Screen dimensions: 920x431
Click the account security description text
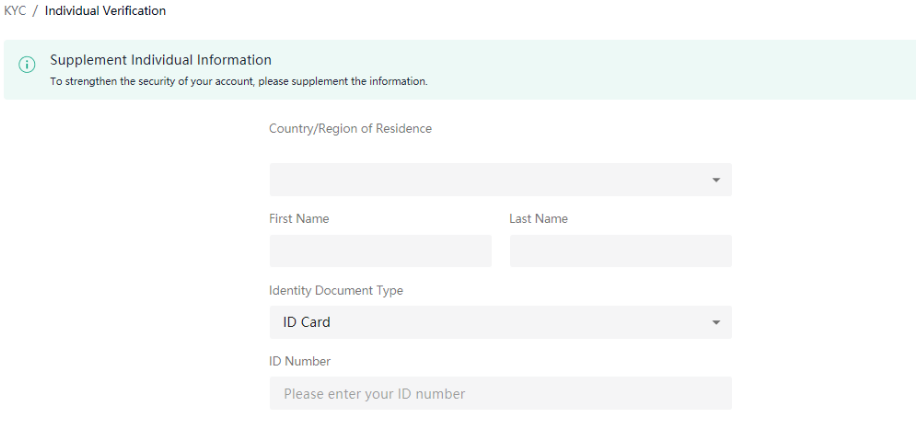click(x=239, y=82)
